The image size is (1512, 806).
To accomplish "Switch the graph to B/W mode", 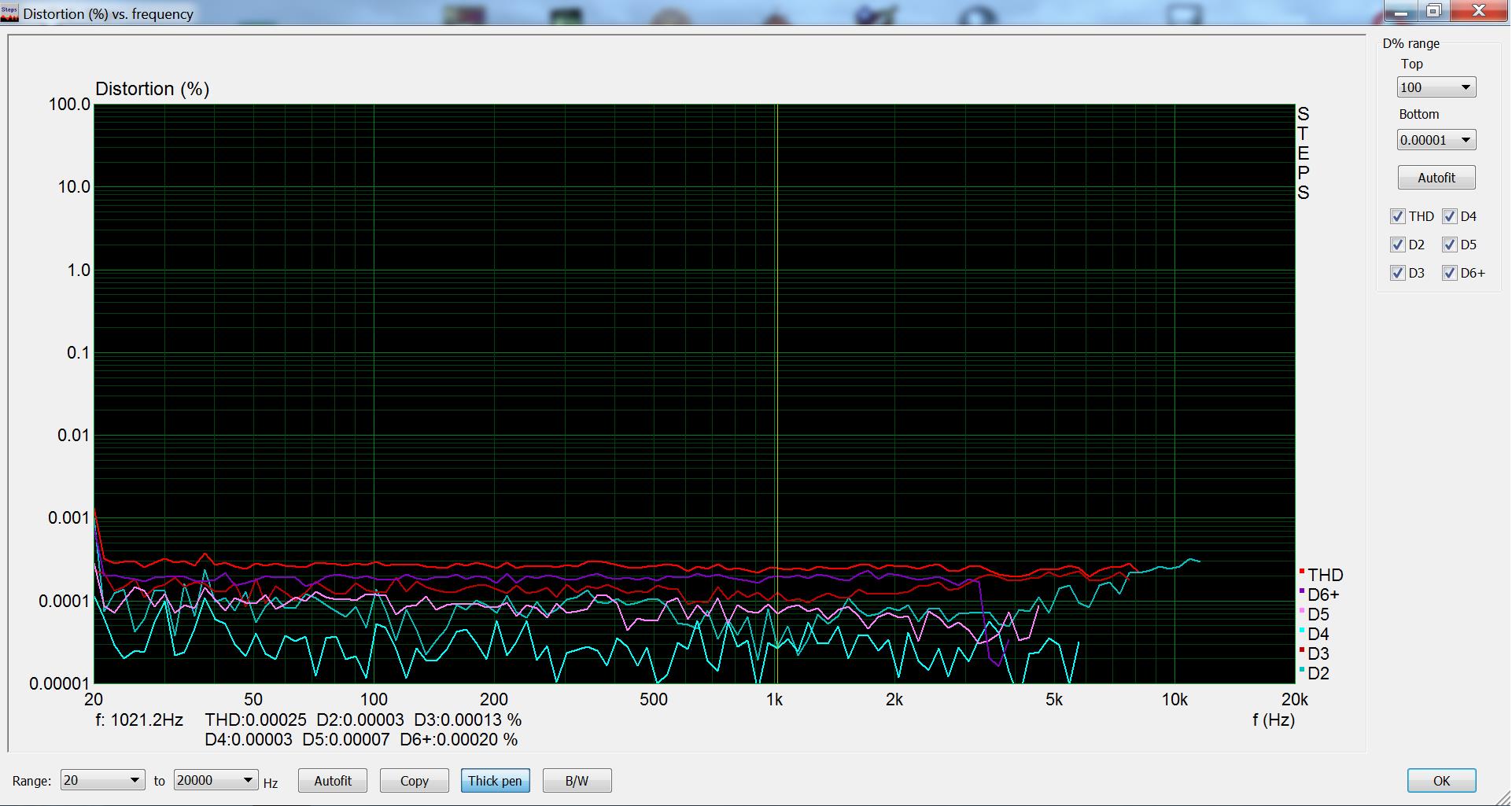I will click(577, 781).
